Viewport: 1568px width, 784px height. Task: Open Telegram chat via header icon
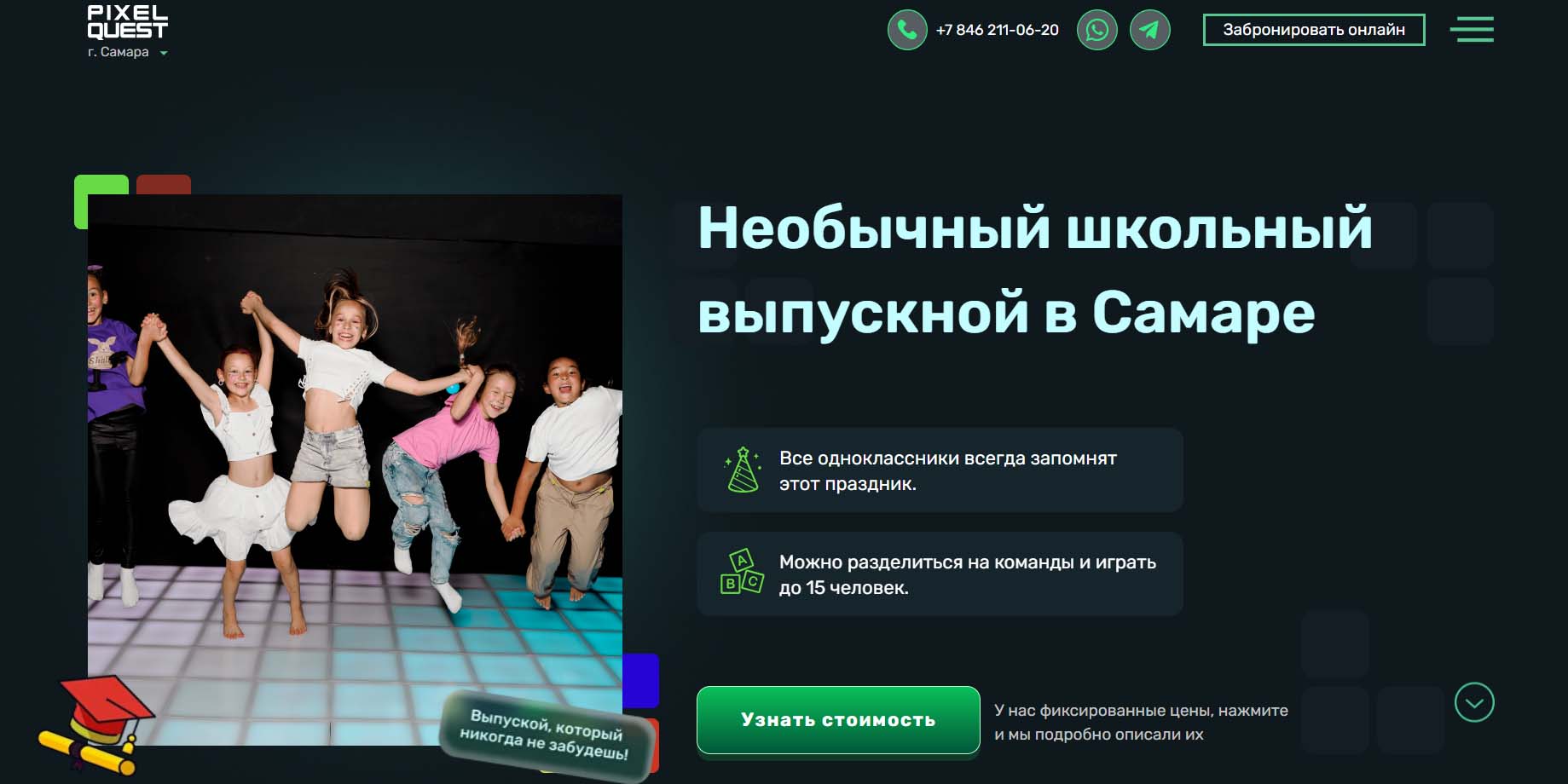[x=1149, y=30]
